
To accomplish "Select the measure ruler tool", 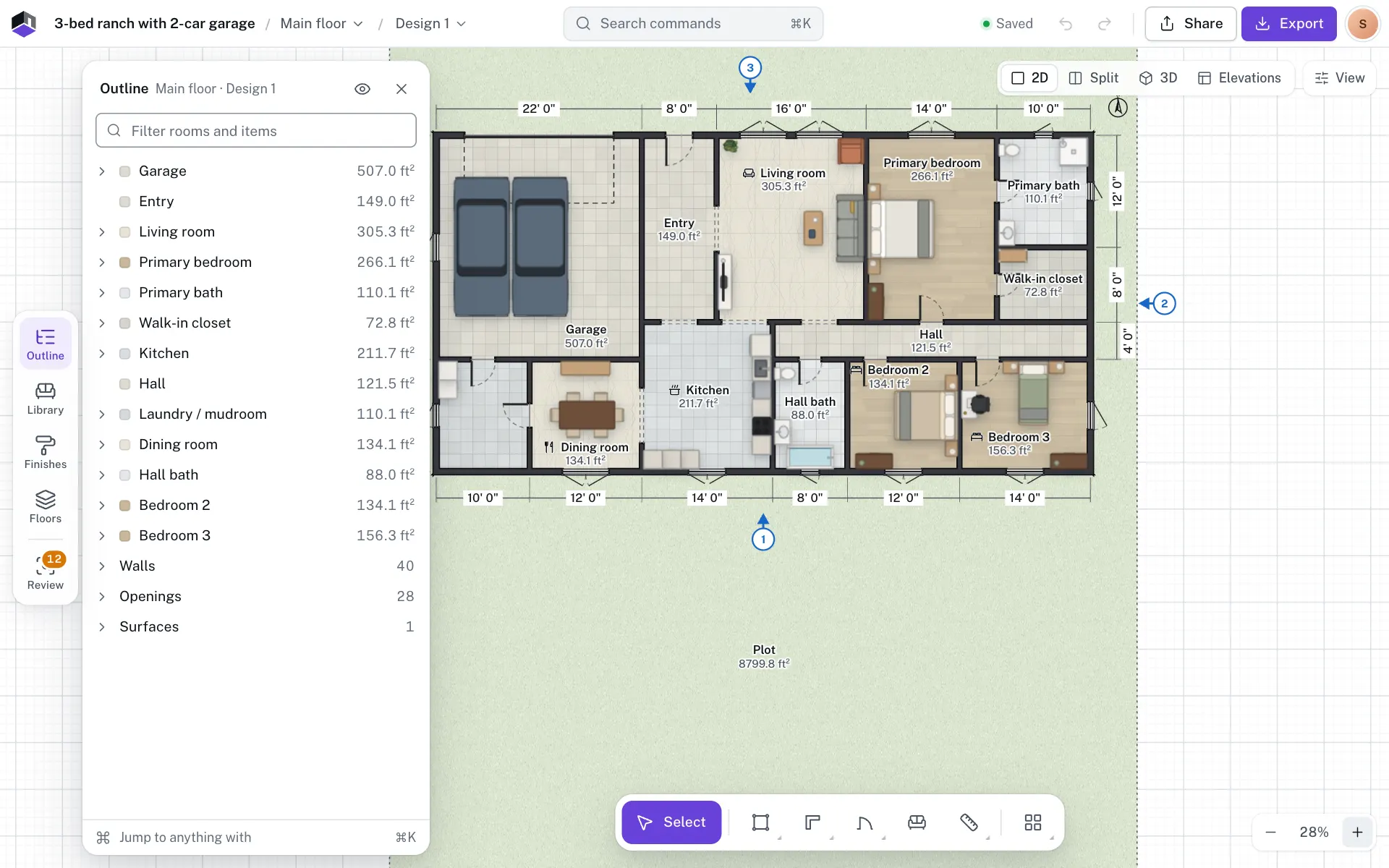I will coord(969,822).
